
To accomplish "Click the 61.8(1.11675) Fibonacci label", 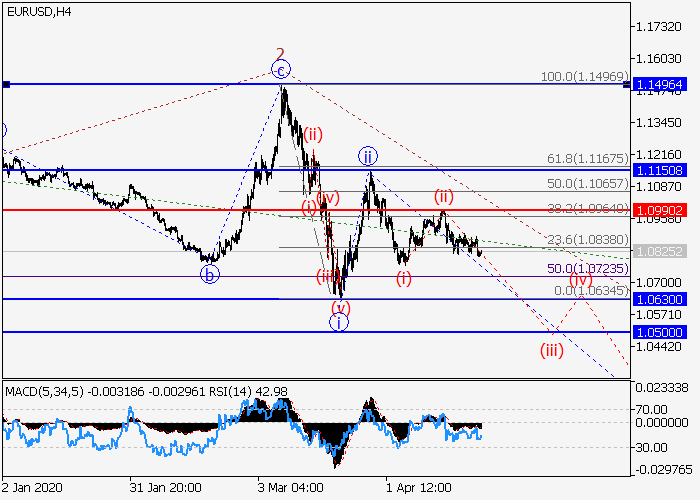I will [x=586, y=159].
